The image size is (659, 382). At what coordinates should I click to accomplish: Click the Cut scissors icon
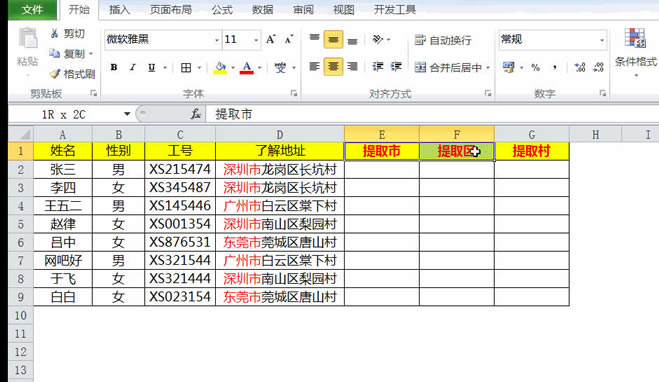[x=55, y=33]
